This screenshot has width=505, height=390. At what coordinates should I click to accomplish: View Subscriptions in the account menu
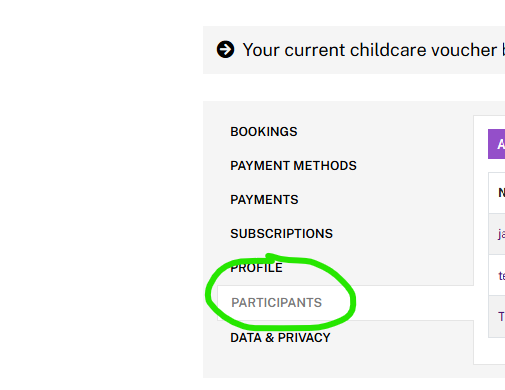(x=282, y=234)
